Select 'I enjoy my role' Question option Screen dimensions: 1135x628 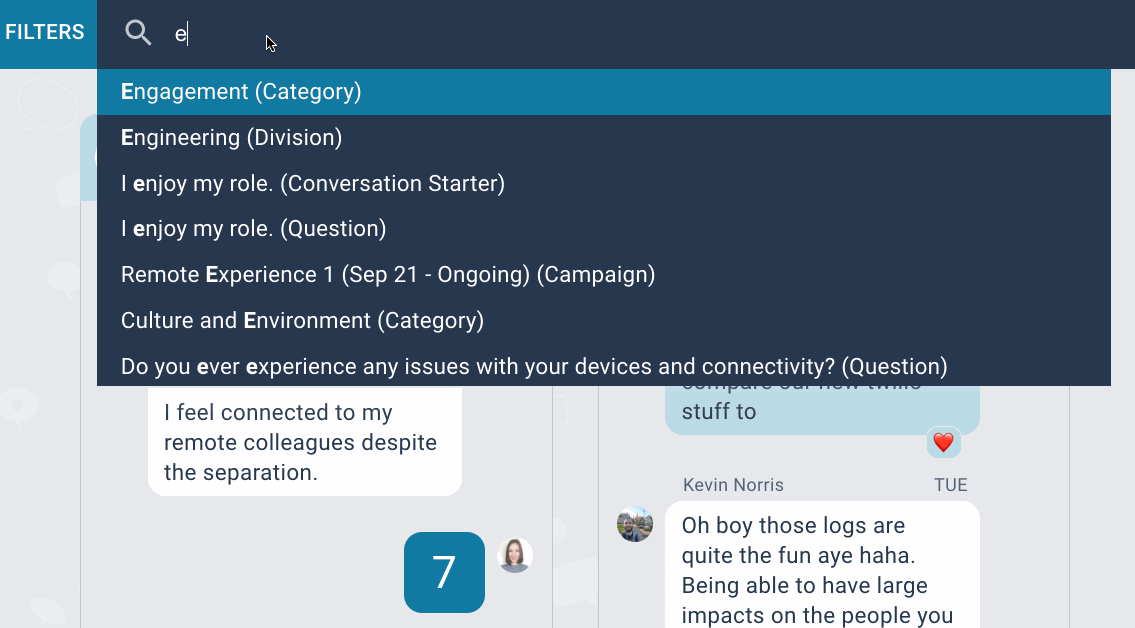pos(253,229)
